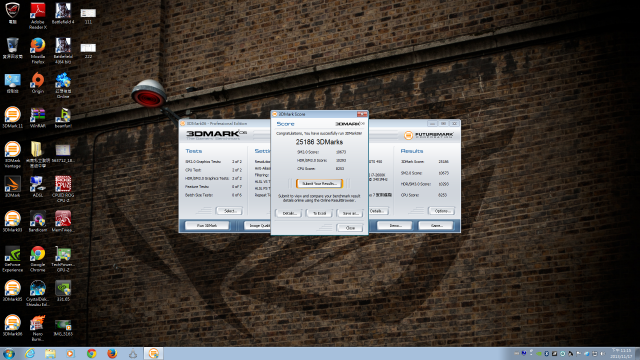
Task: Open Battlefield 4 (64 bit) desktop shortcut
Action: (x=63, y=50)
